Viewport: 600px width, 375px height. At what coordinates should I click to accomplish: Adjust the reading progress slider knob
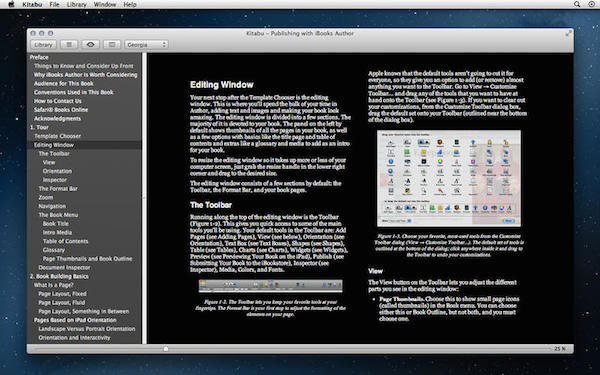click(x=166, y=349)
